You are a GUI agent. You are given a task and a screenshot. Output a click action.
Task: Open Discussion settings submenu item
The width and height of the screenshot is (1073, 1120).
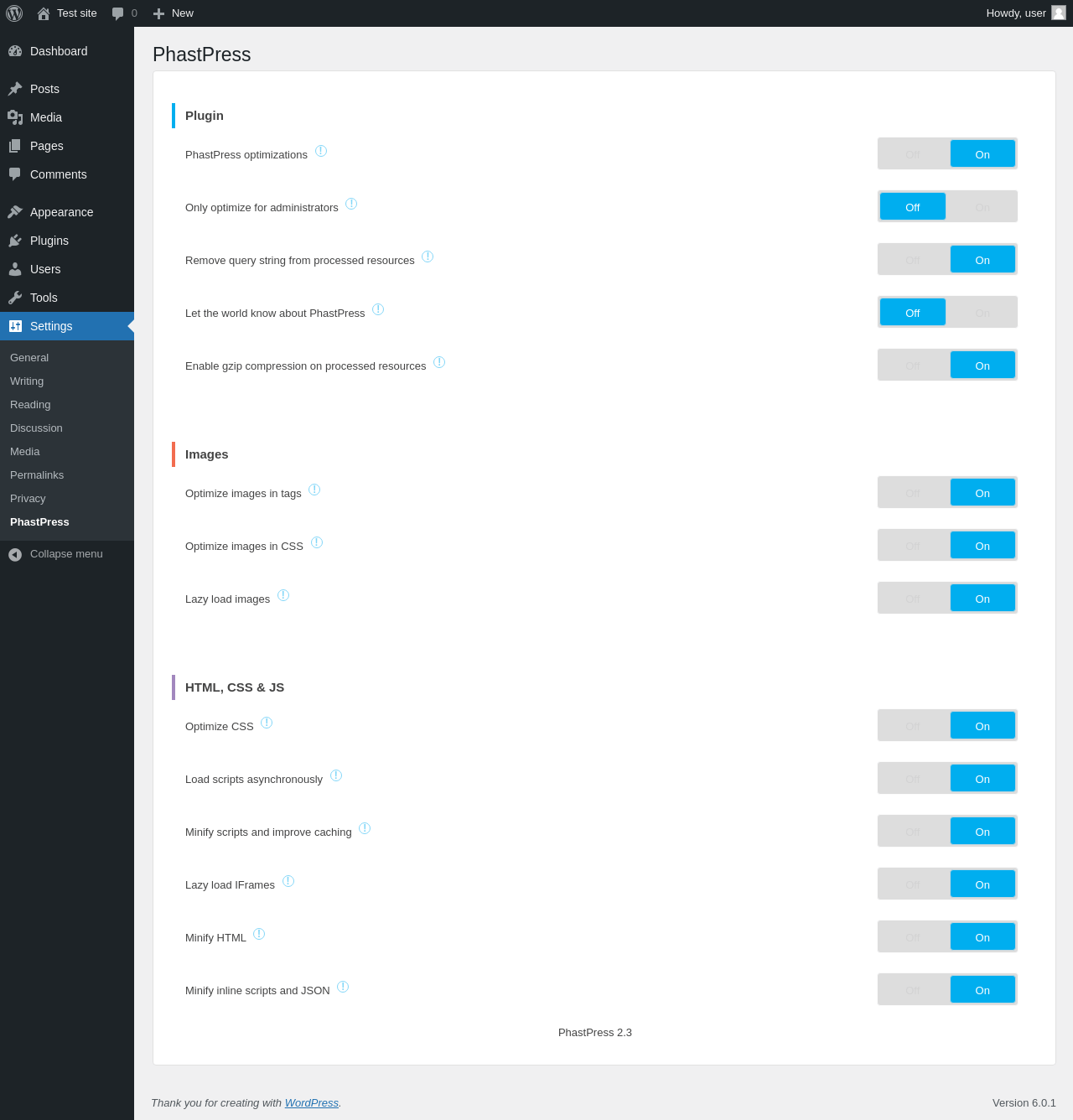67,428
